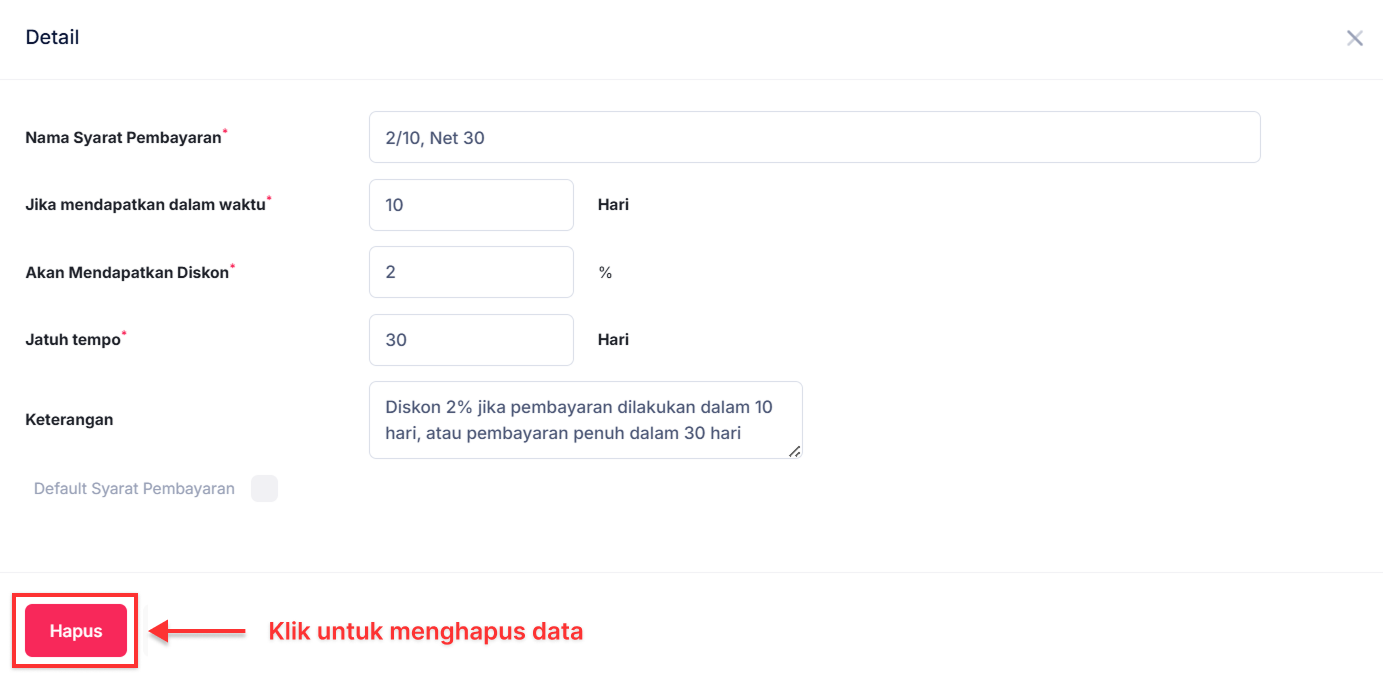Click the Jatuh tempo field showing 30
This screenshot has height=681, width=1383.
[x=470, y=339]
